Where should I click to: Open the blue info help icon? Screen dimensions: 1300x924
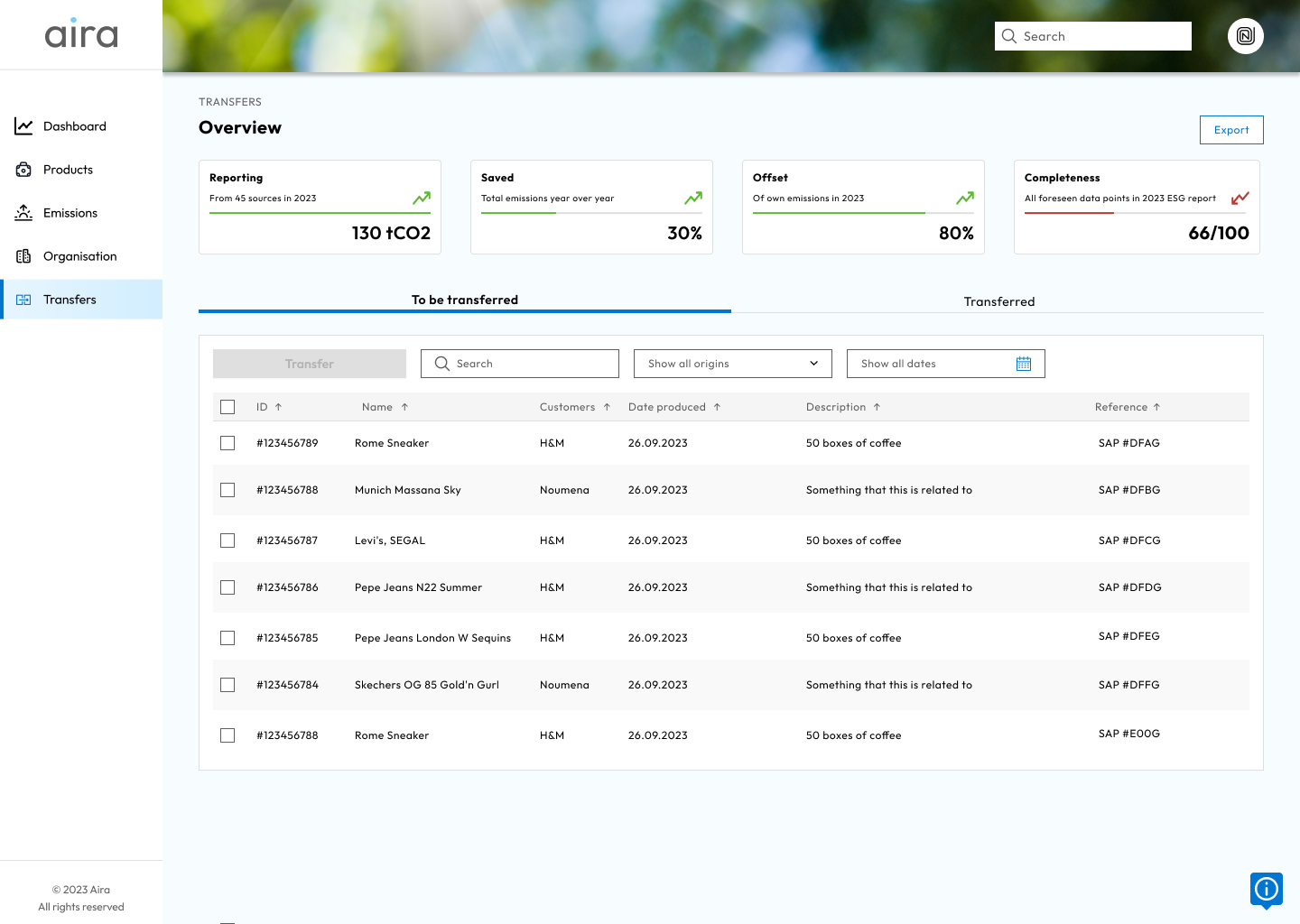(x=1267, y=890)
